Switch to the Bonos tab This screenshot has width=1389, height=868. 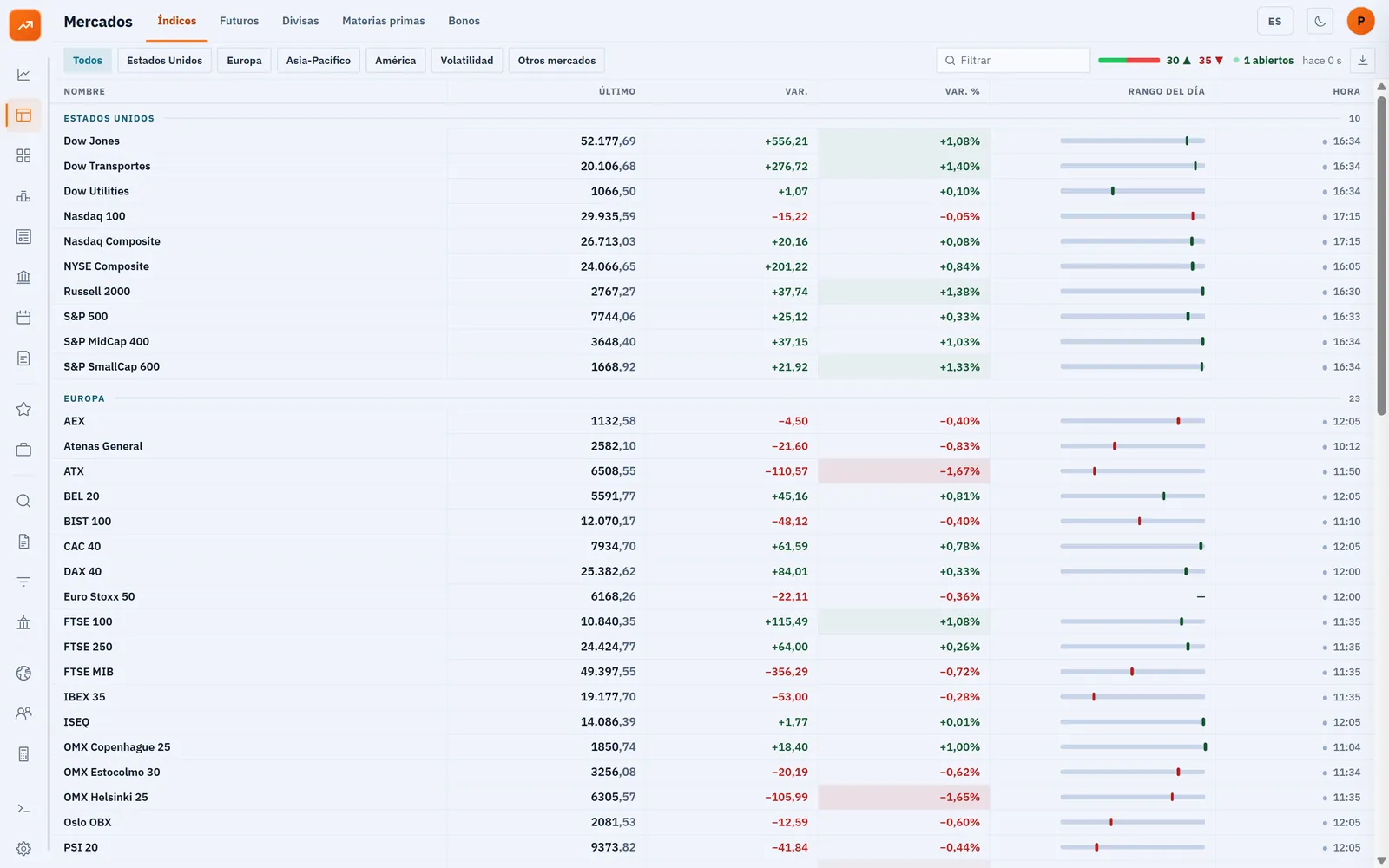464,21
